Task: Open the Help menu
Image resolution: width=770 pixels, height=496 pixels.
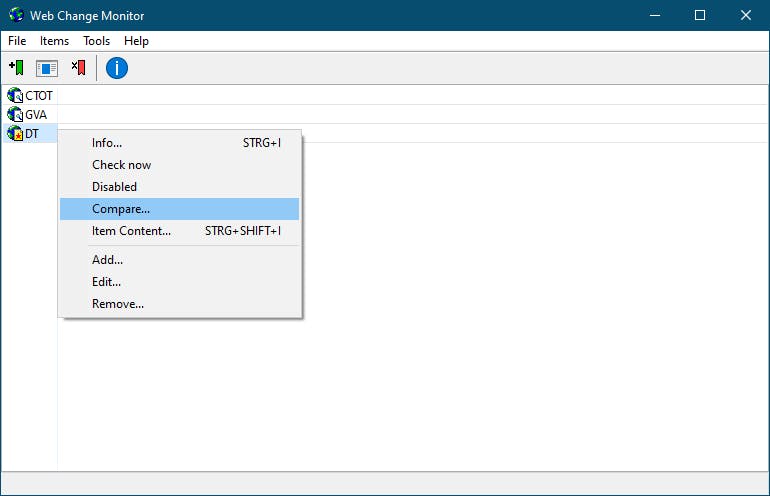Action: pyautogui.click(x=136, y=41)
